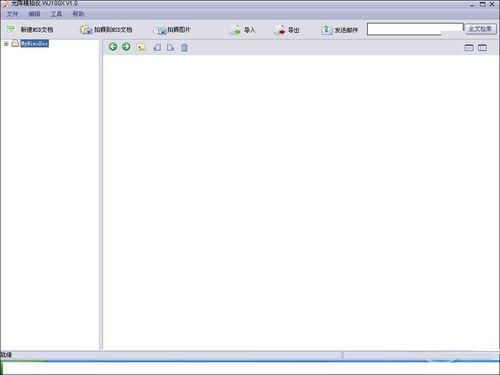Click the green forward arrow icon
The image size is (500, 375).
pos(126,47)
